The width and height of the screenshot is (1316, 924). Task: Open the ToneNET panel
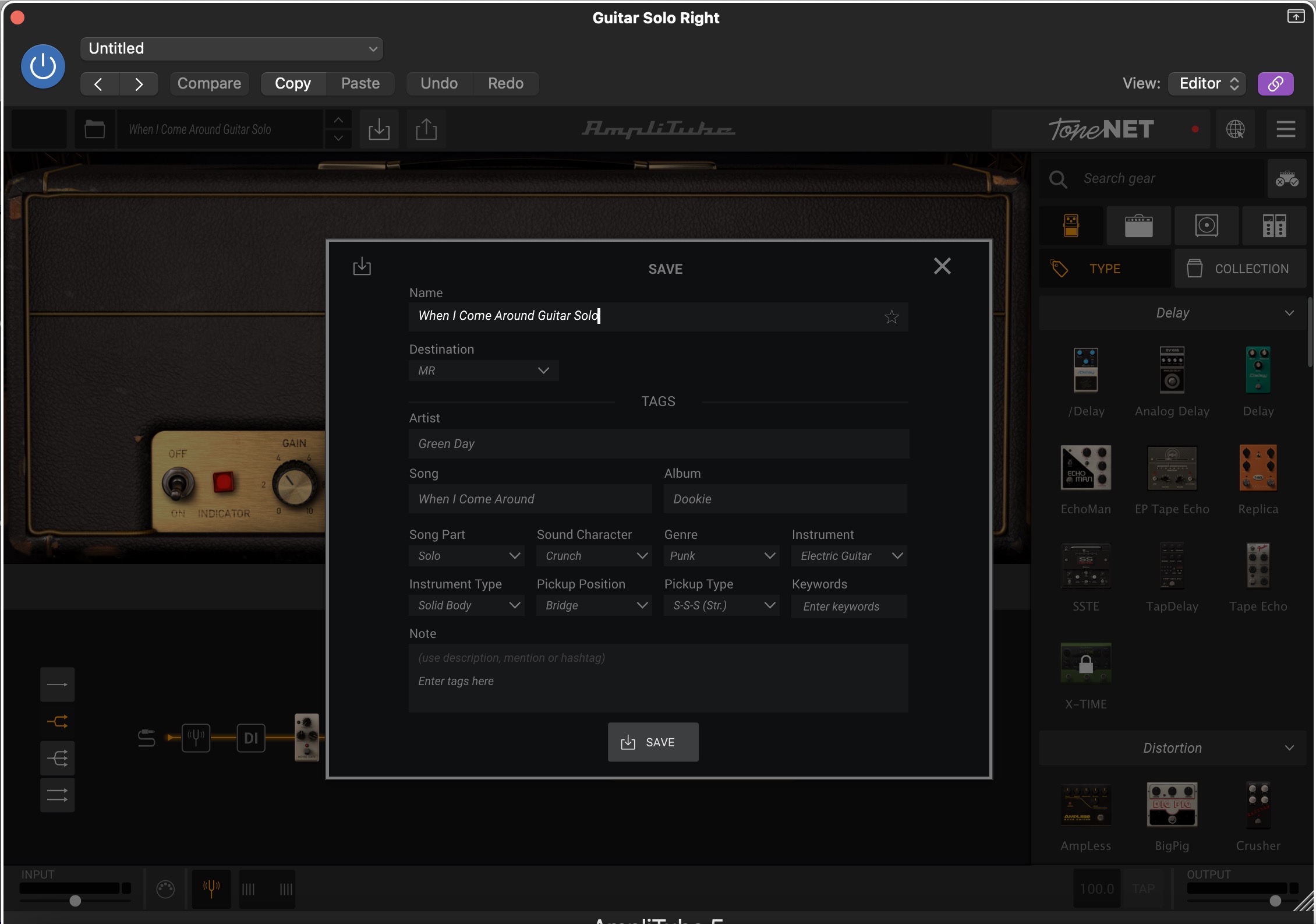(1101, 129)
